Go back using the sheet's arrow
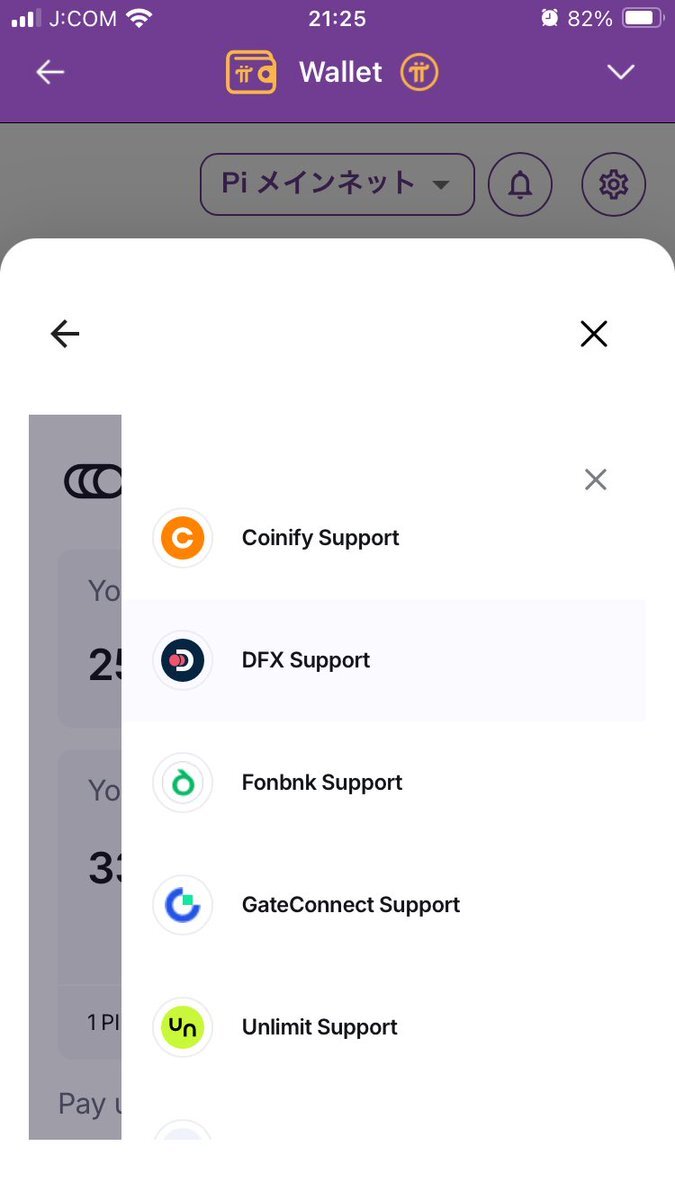 pyautogui.click(x=65, y=334)
